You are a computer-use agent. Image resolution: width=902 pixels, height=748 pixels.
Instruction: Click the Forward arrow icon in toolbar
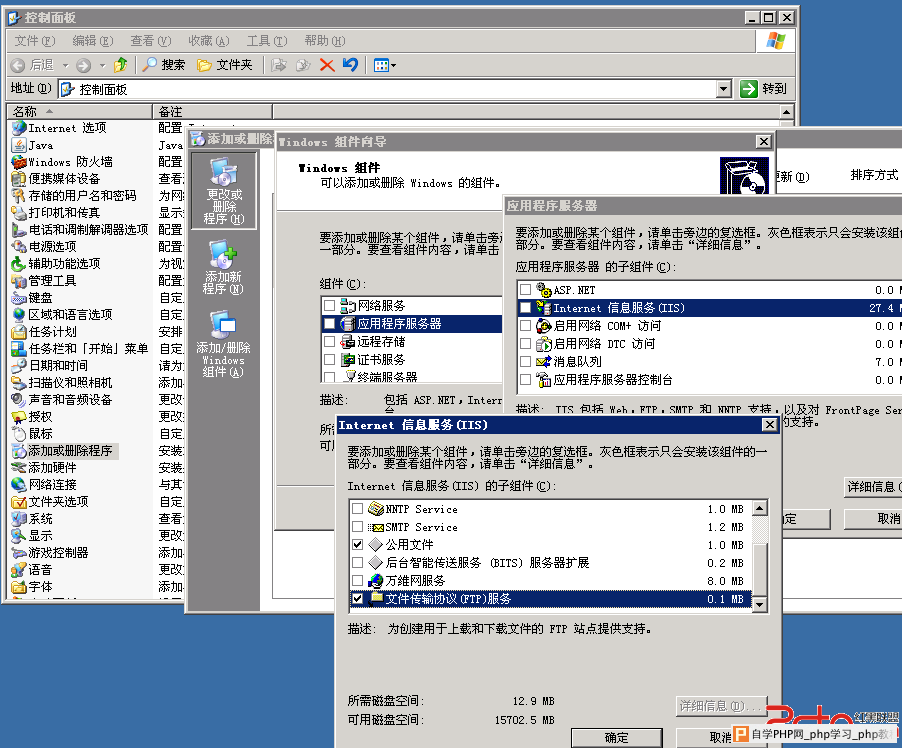pos(83,65)
